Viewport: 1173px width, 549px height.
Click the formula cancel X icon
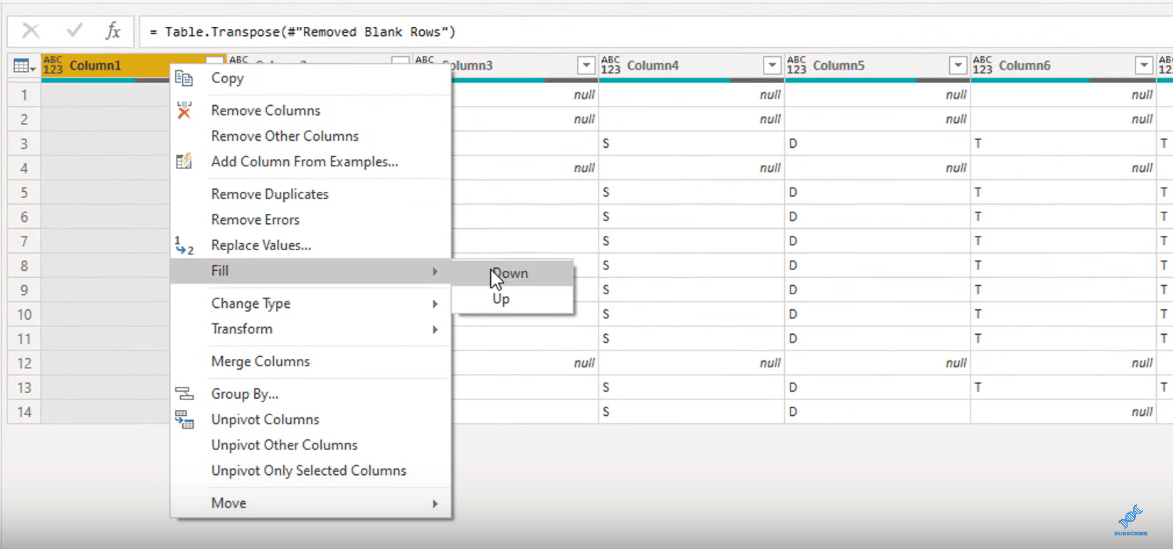point(31,31)
